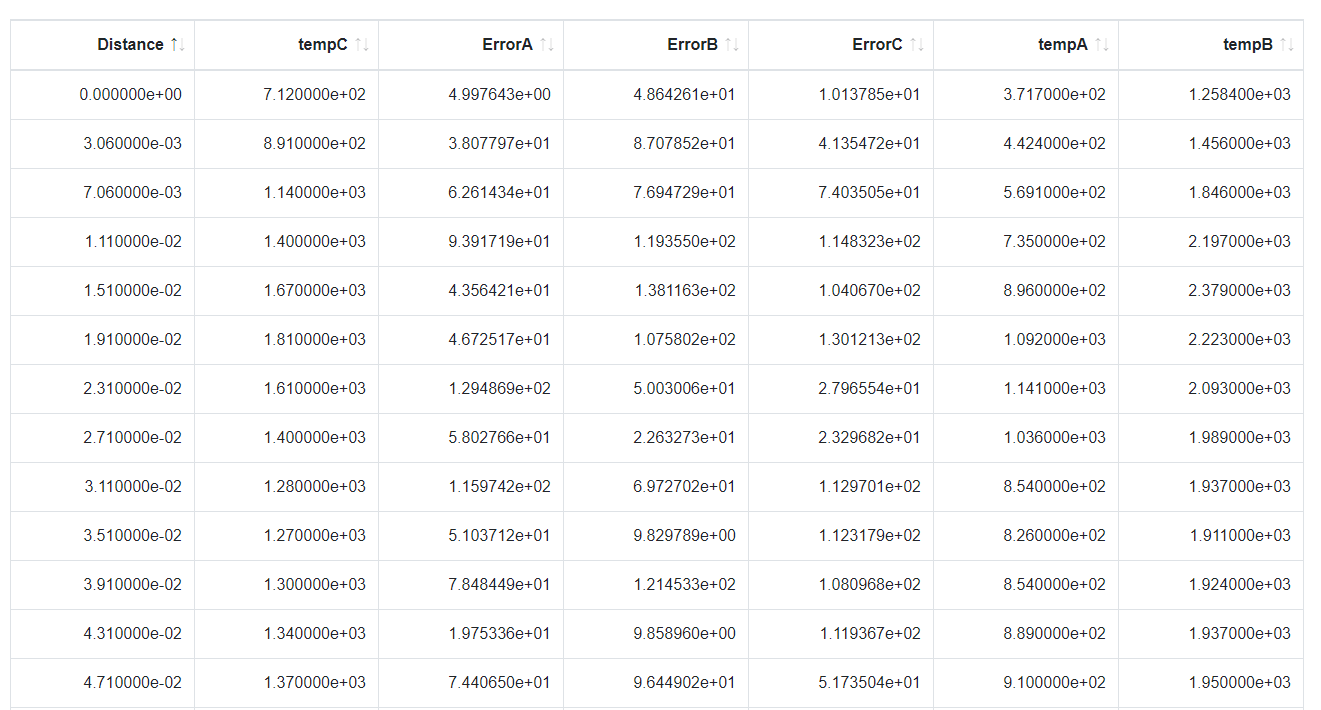This screenshot has width=1321, height=710.
Task: Click the sort arrows icon beside Distance
Action: [177, 45]
